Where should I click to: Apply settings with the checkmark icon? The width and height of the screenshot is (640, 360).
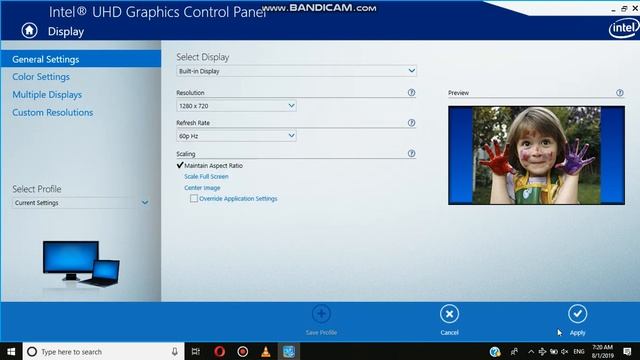578,314
